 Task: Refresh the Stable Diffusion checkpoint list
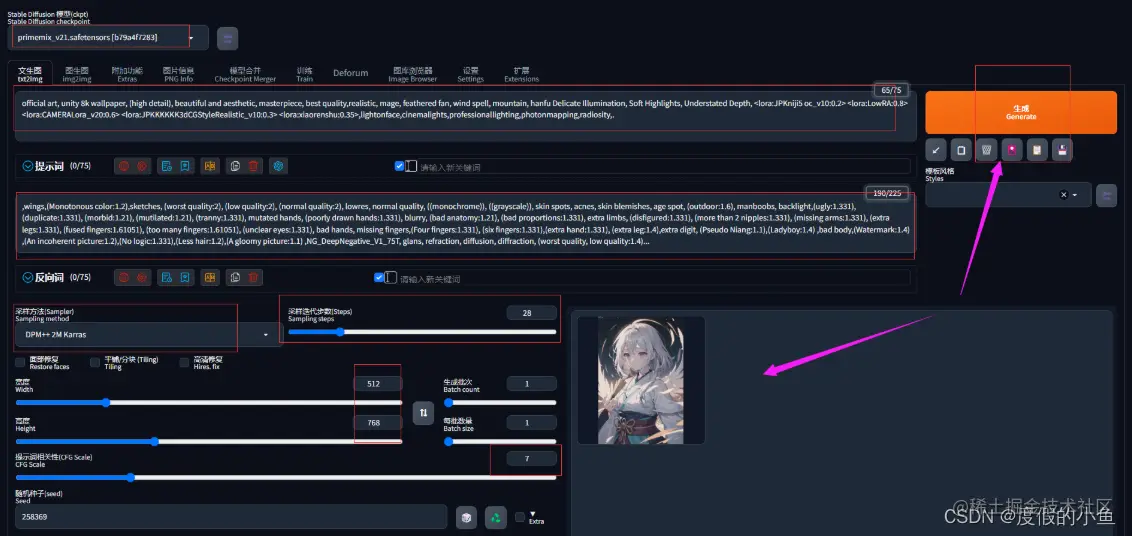coord(227,39)
